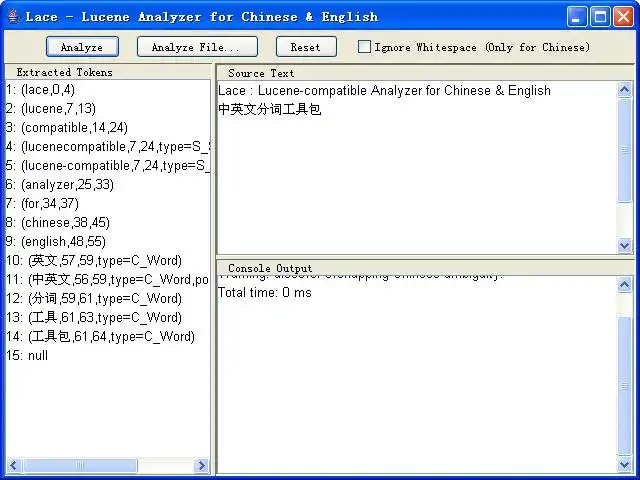Click the Console Output vertical scrollbar thumb
The height and width of the screenshot is (480, 640).
[x=624, y=386]
